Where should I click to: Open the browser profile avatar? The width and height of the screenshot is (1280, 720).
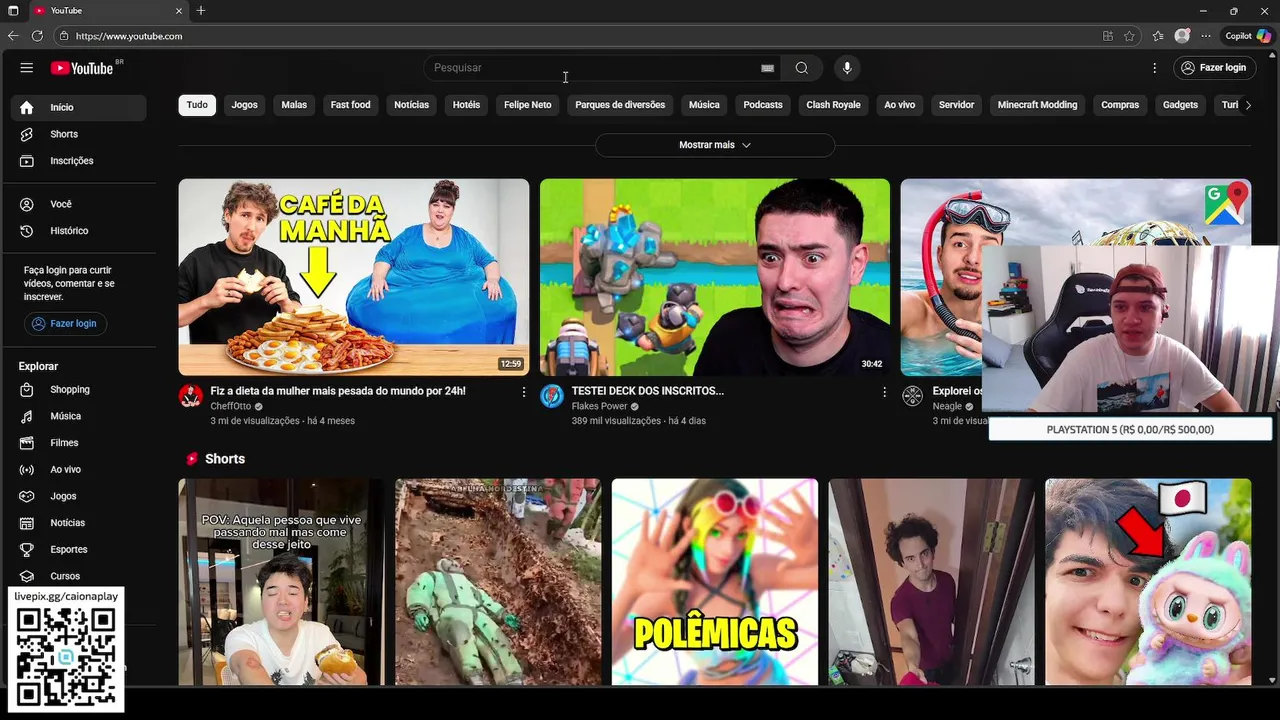point(1182,36)
